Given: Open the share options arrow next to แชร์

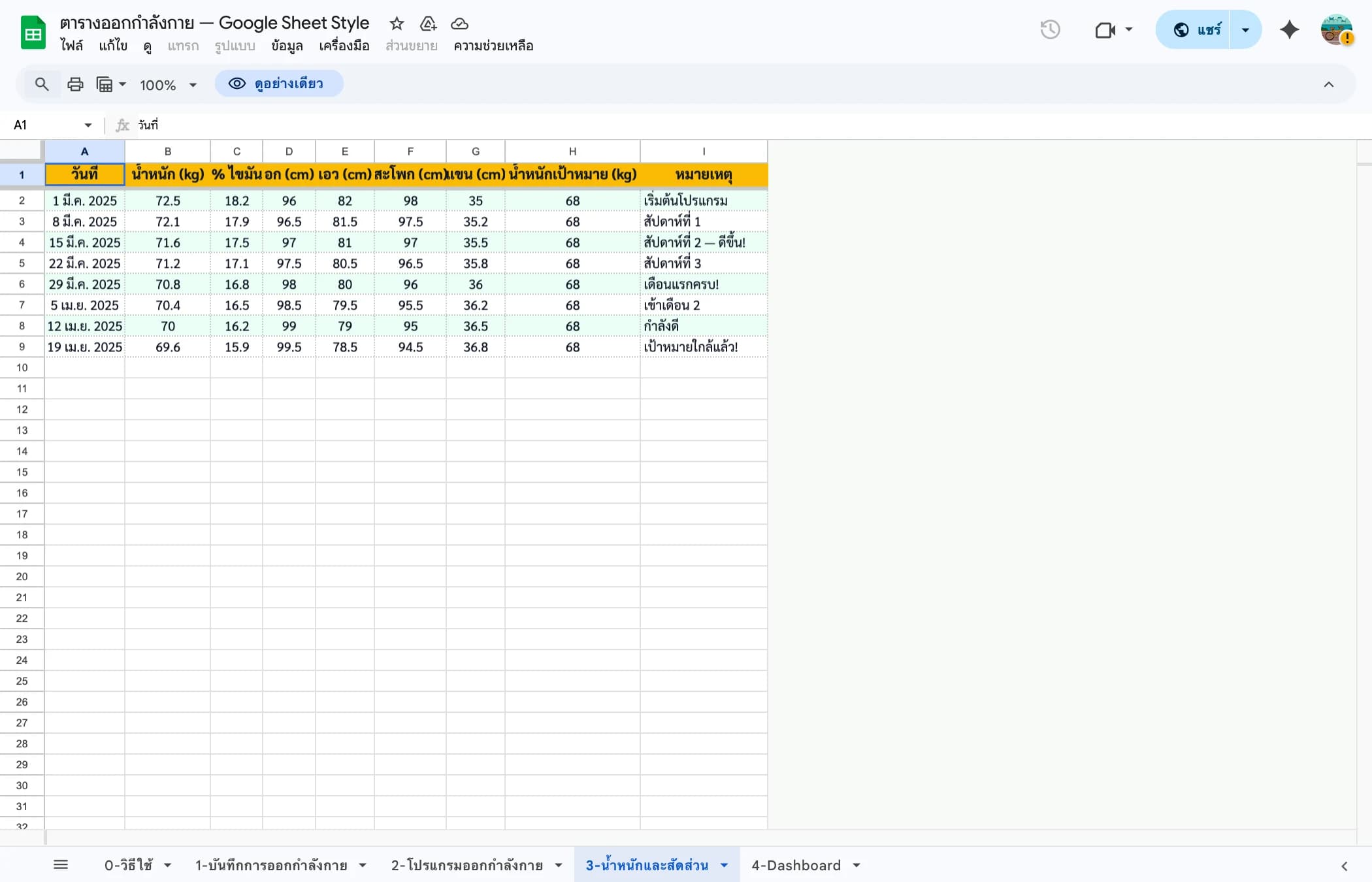Looking at the screenshot, I should (x=1245, y=29).
